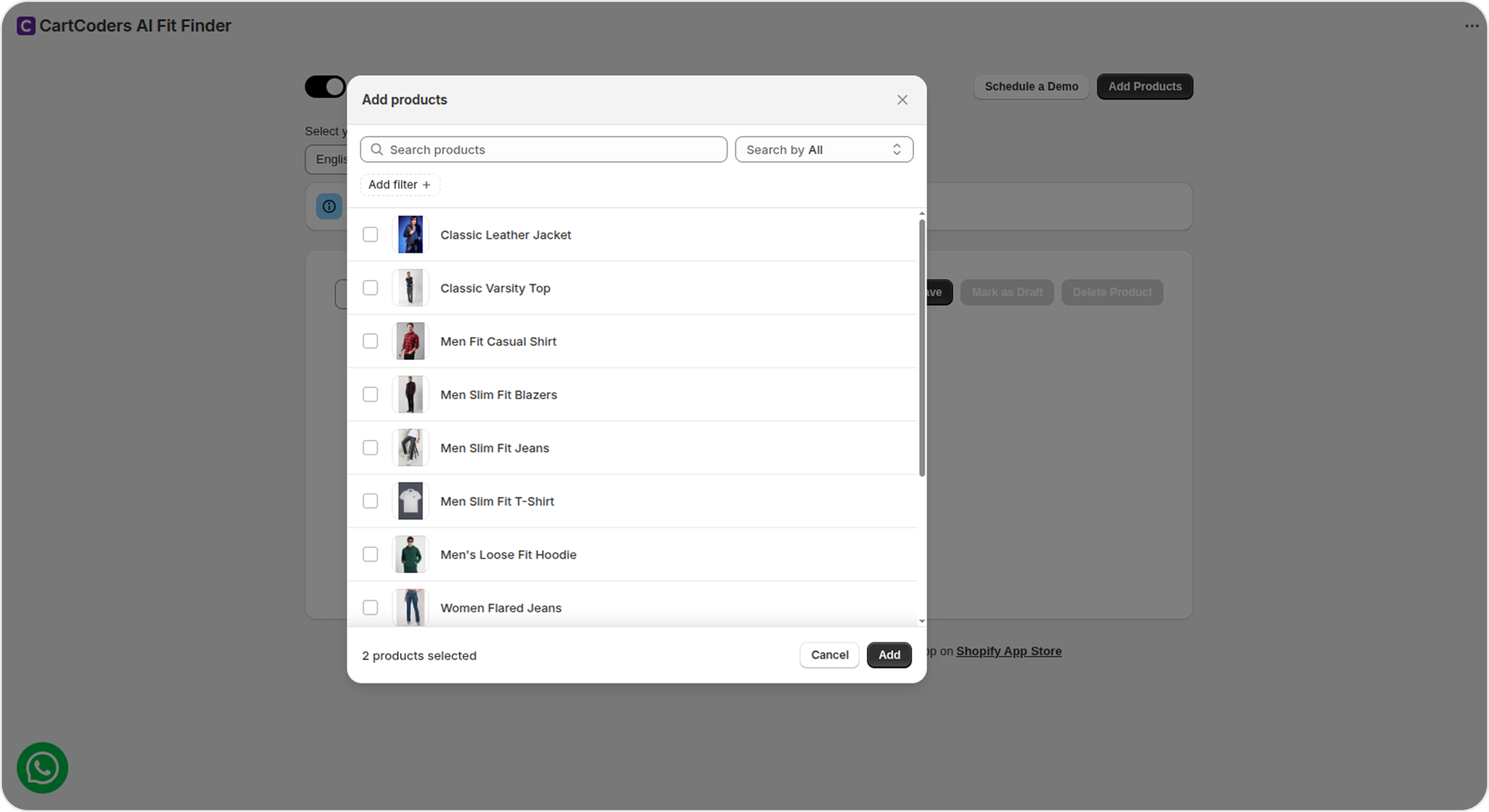Select the Men Slim Fit Jeans row
The image size is (1489, 812).
click(494, 448)
